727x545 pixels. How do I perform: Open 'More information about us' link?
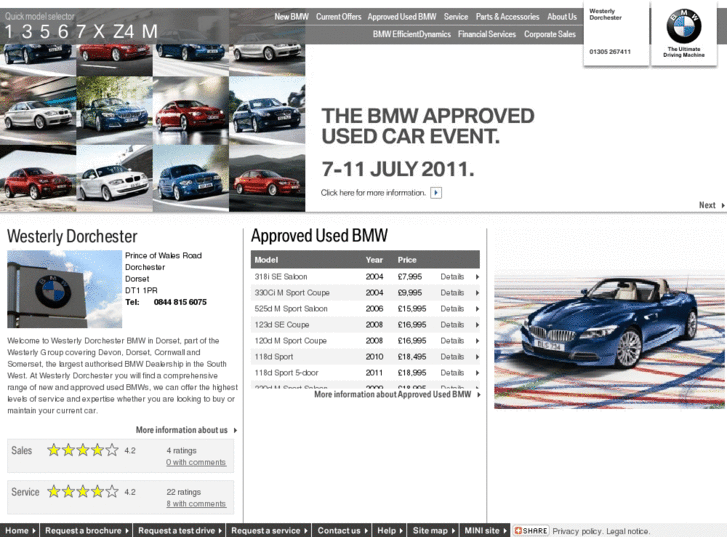click(186, 430)
